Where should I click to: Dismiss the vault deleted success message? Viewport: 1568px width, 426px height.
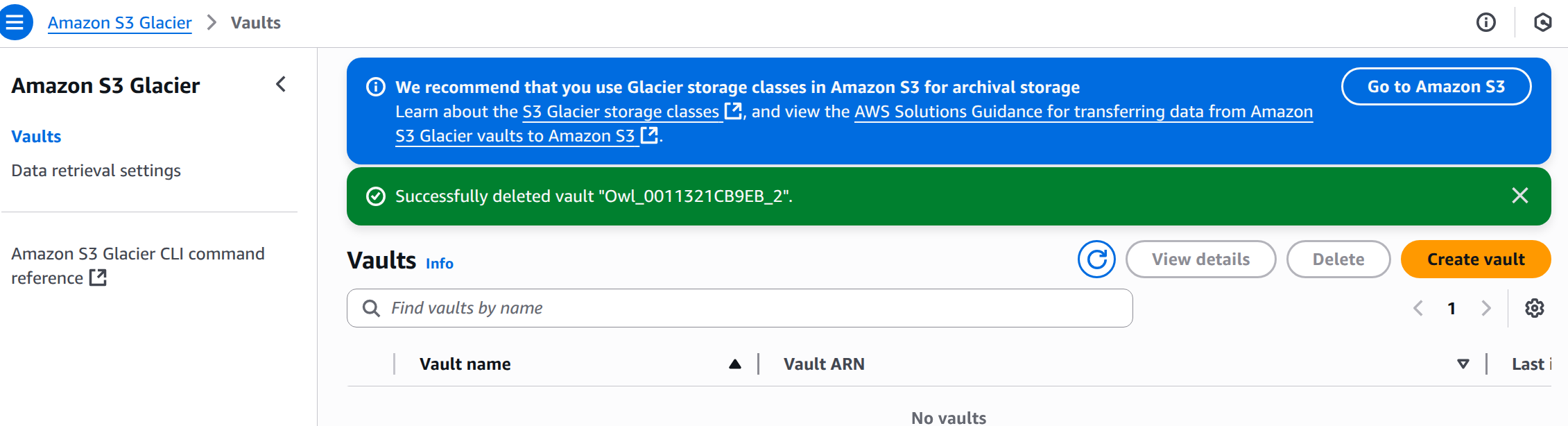[1519, 196]
